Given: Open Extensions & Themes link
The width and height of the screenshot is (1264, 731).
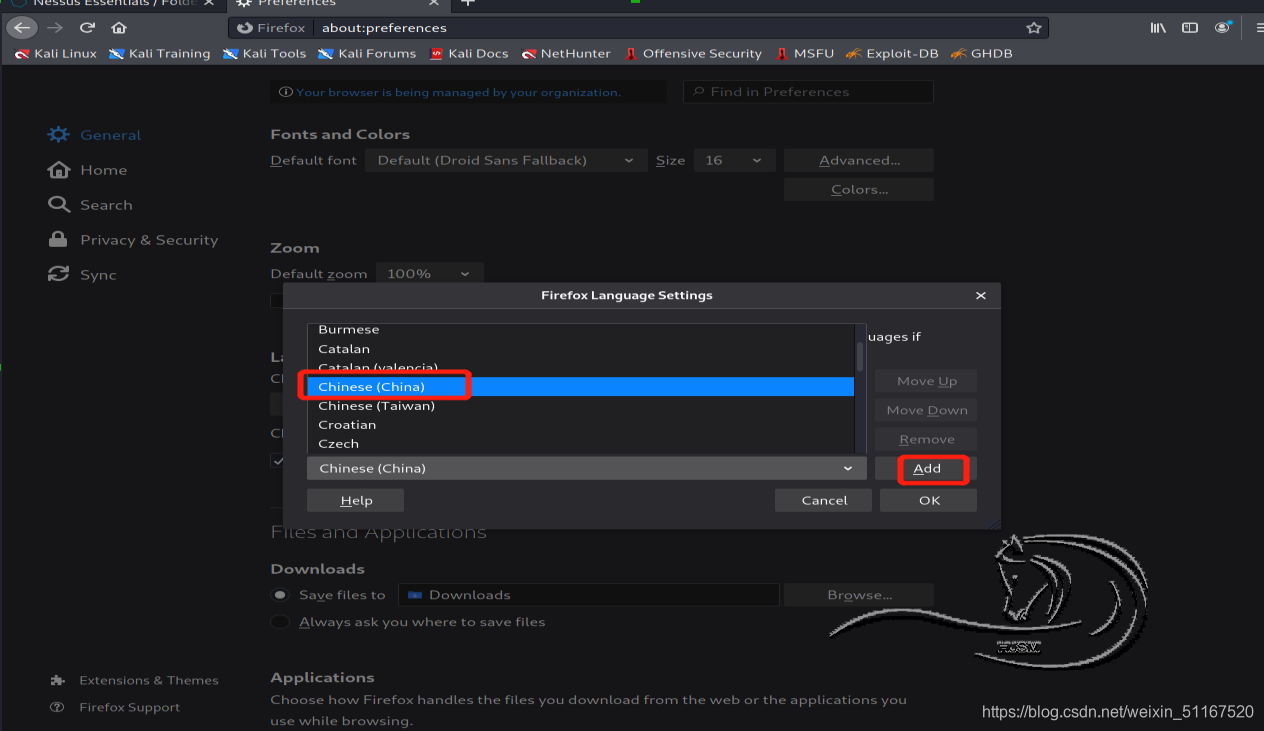Looking at the screenshot, I should coord(134,680).
